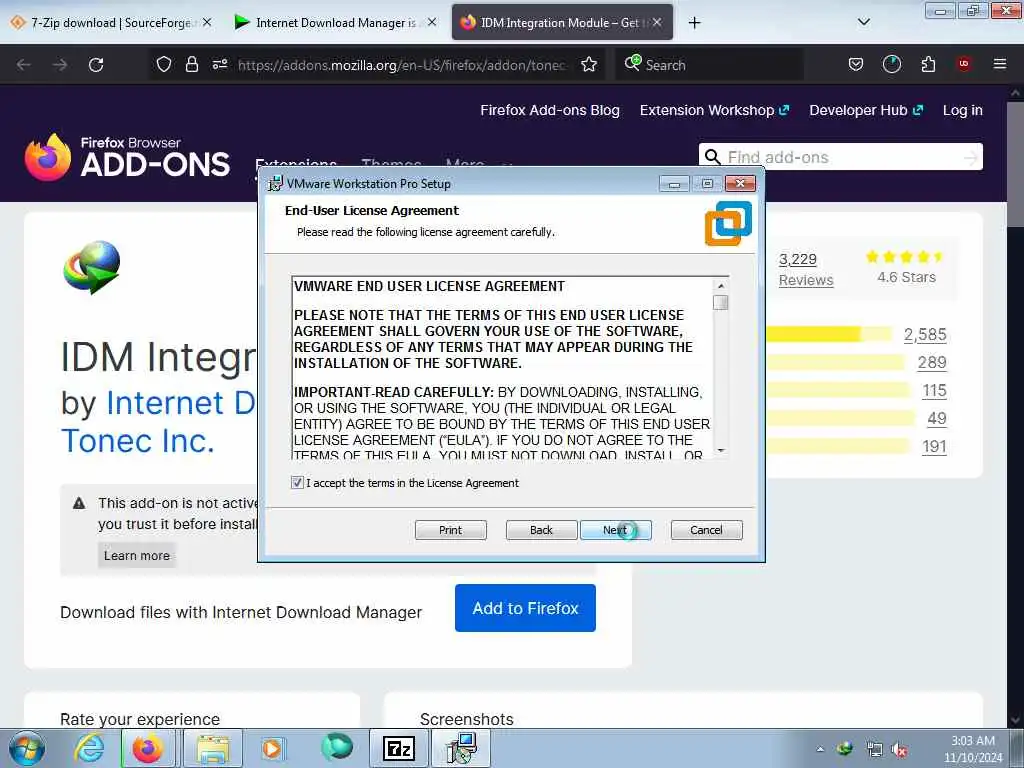This screenshot has height=768, width=1024.
Task: Open Windows Media Player from taskbar
Action: pos(273,748)
